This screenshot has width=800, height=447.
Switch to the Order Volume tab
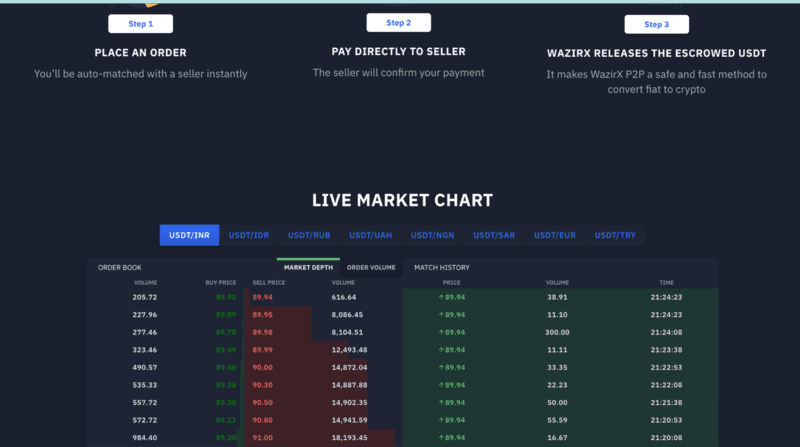click(371, 267)
